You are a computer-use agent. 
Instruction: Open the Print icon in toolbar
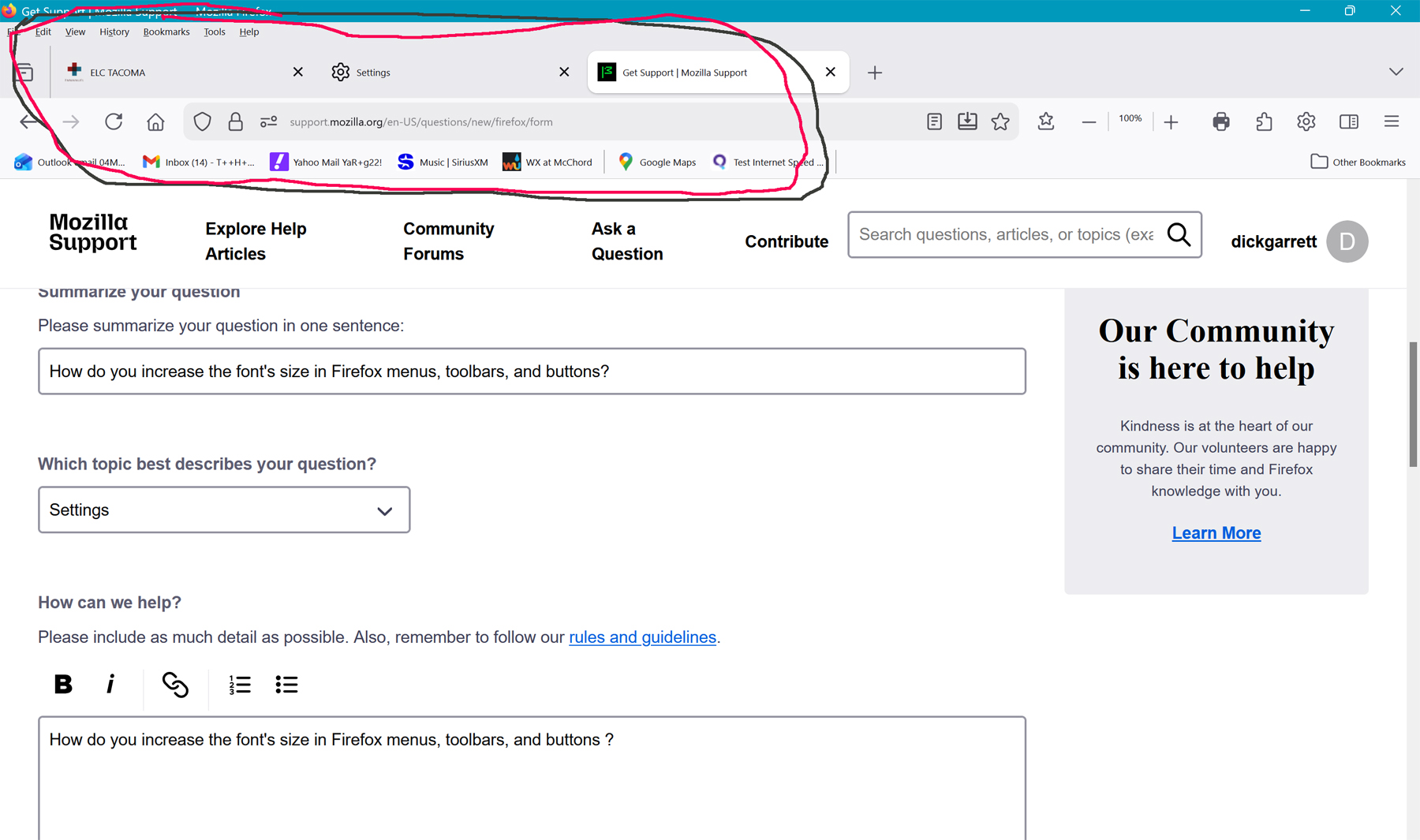[1220, 121]
